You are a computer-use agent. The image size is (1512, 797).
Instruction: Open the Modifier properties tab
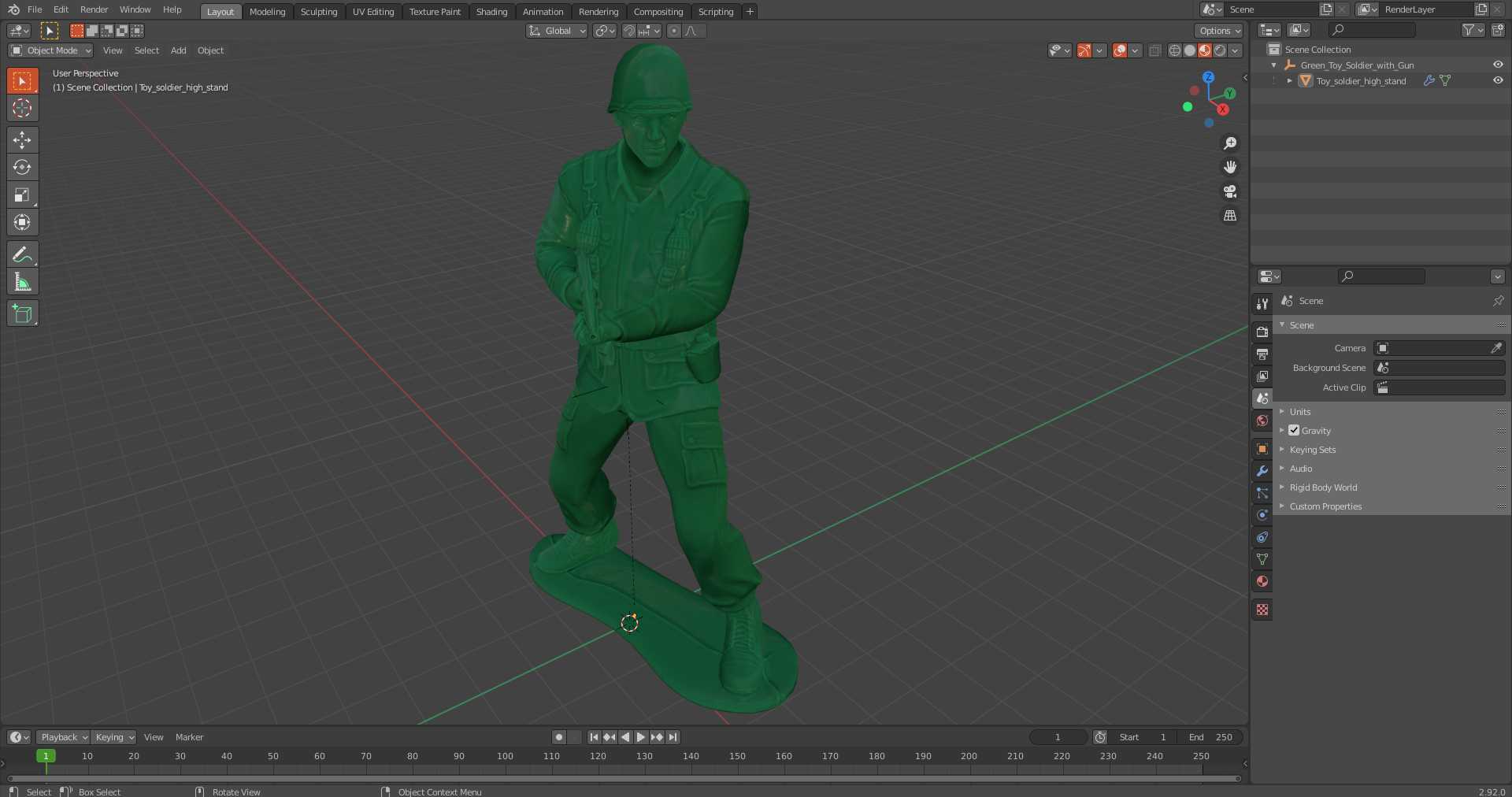pyautogui.click(x=1262, y=471)
